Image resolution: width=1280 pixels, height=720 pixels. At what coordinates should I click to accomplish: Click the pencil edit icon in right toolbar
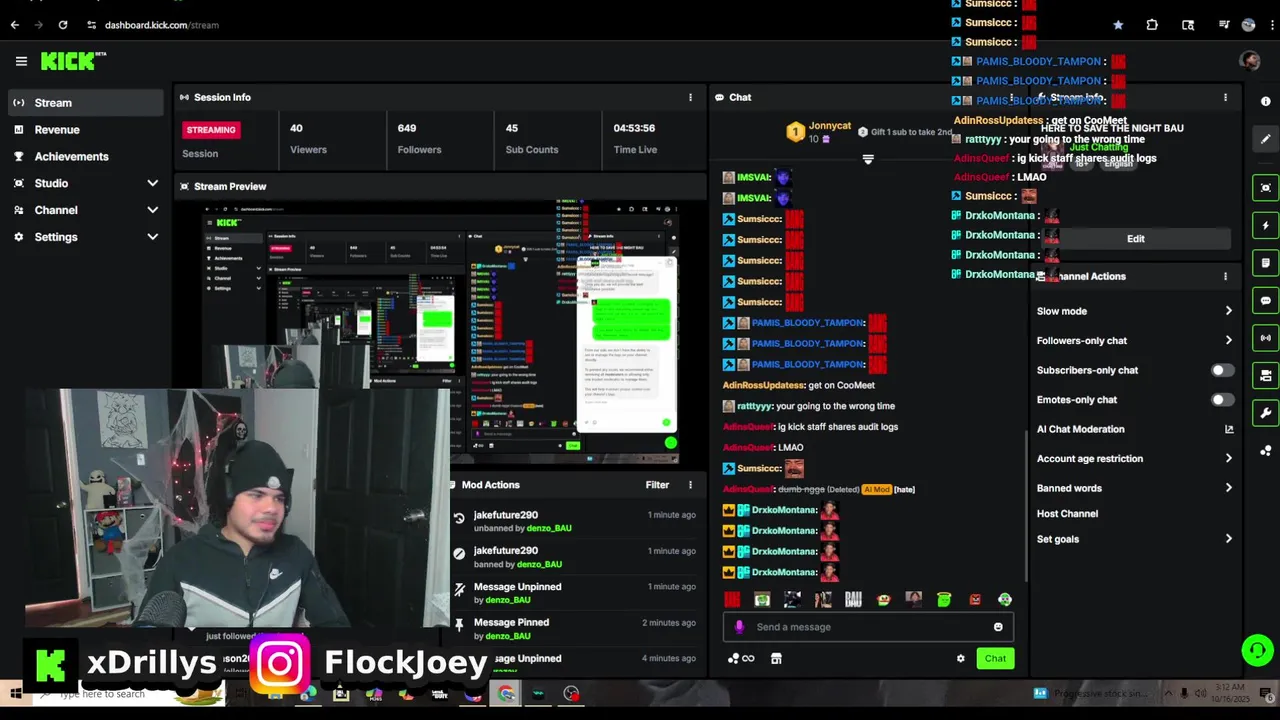tap(1265, 139)
